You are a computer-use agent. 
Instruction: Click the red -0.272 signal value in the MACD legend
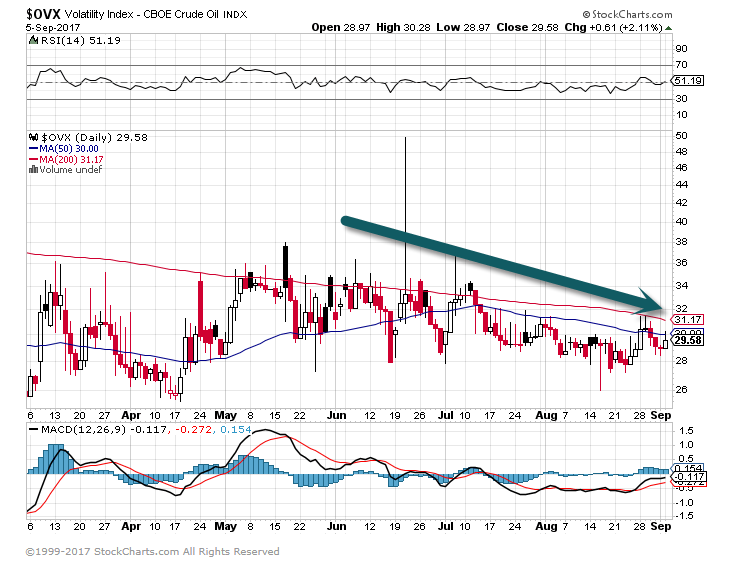[193, 429]
